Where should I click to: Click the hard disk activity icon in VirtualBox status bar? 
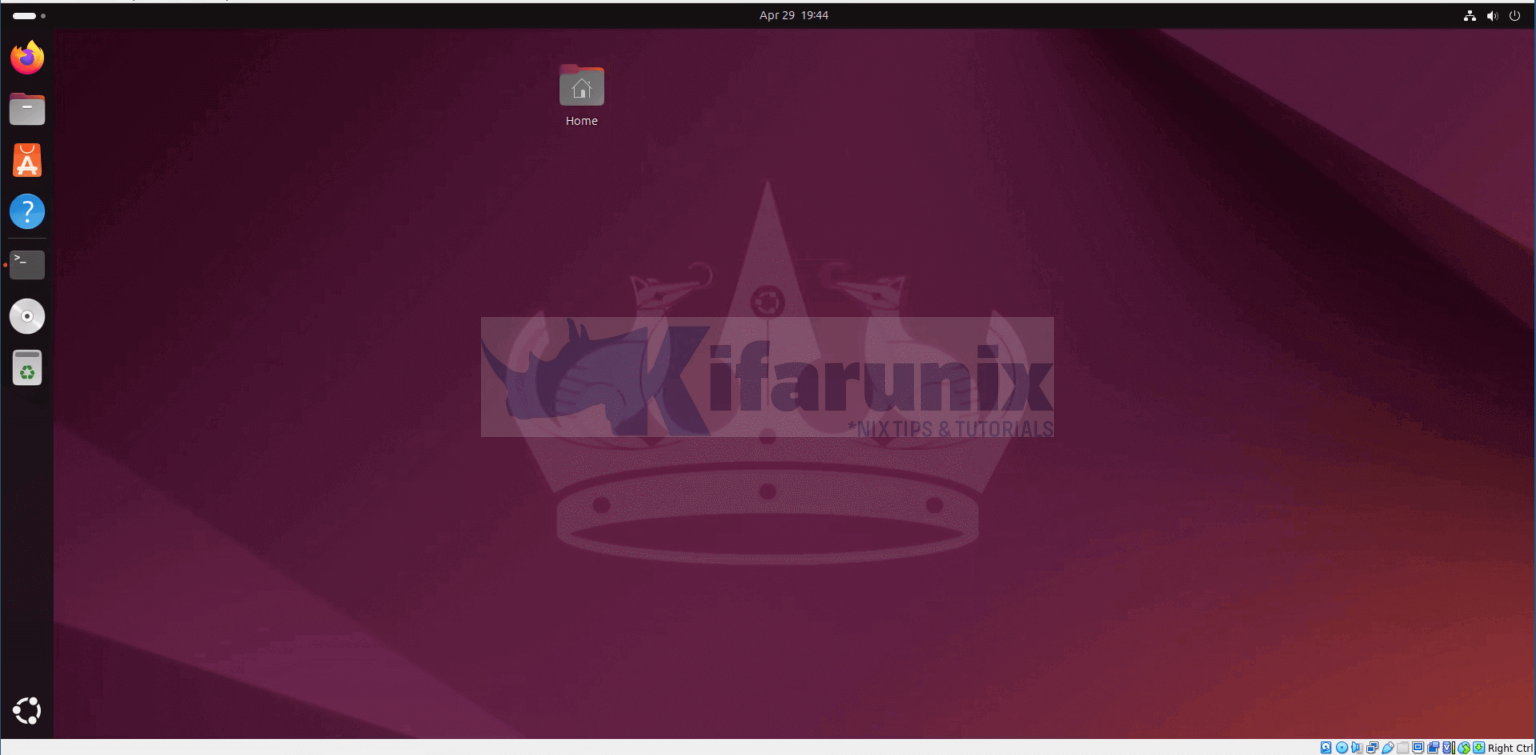(x=1326, y=747)
